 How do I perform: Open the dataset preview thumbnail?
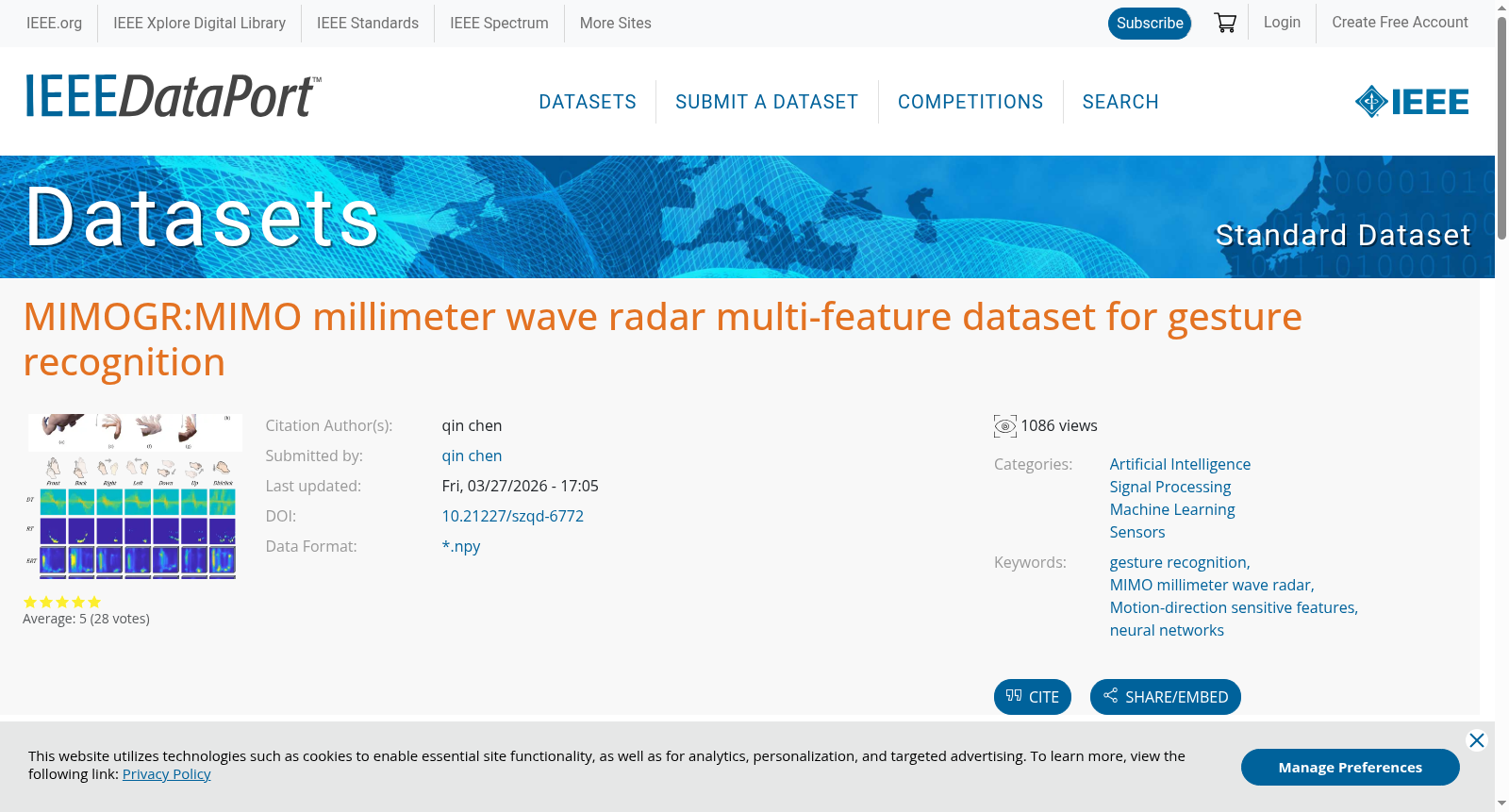pos(135,496)
